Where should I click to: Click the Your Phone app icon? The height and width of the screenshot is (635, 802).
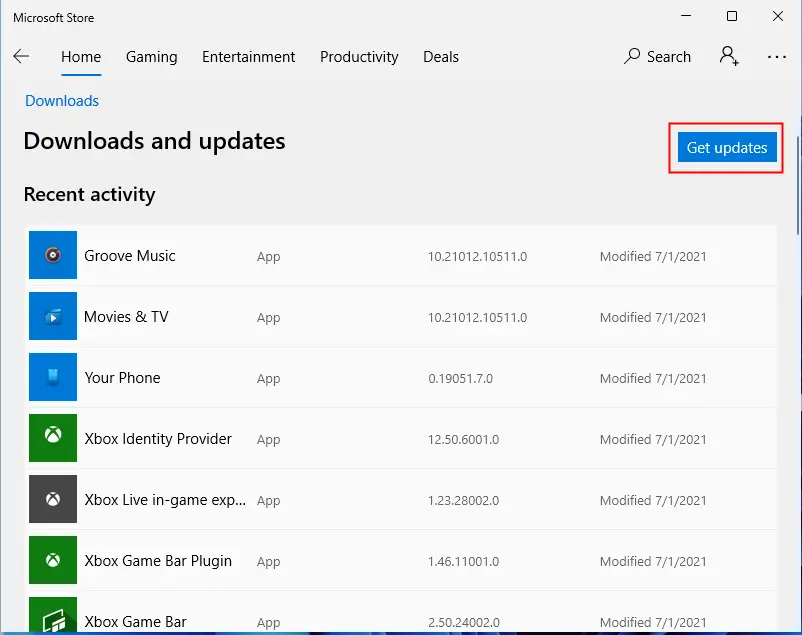coord(53,377)
